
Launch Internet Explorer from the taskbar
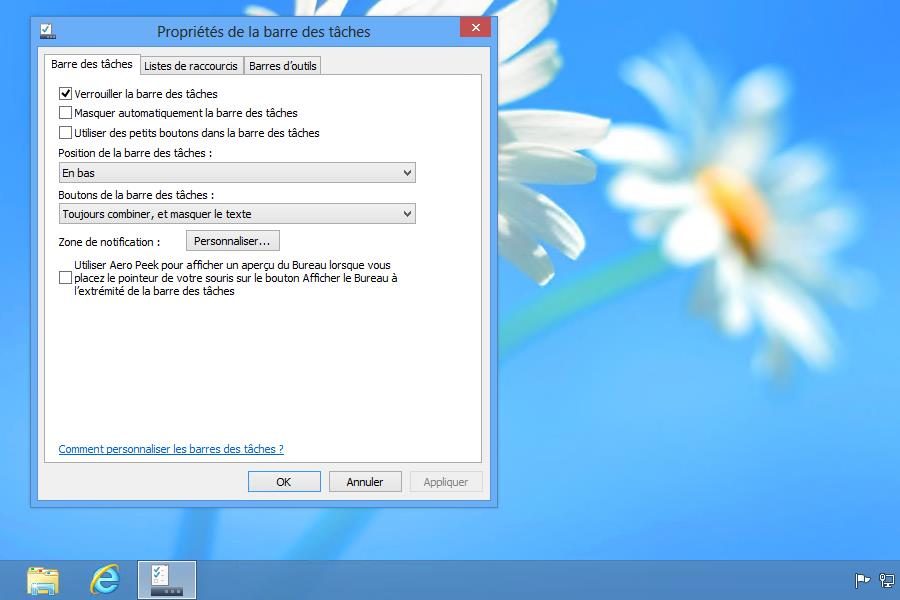104,579
